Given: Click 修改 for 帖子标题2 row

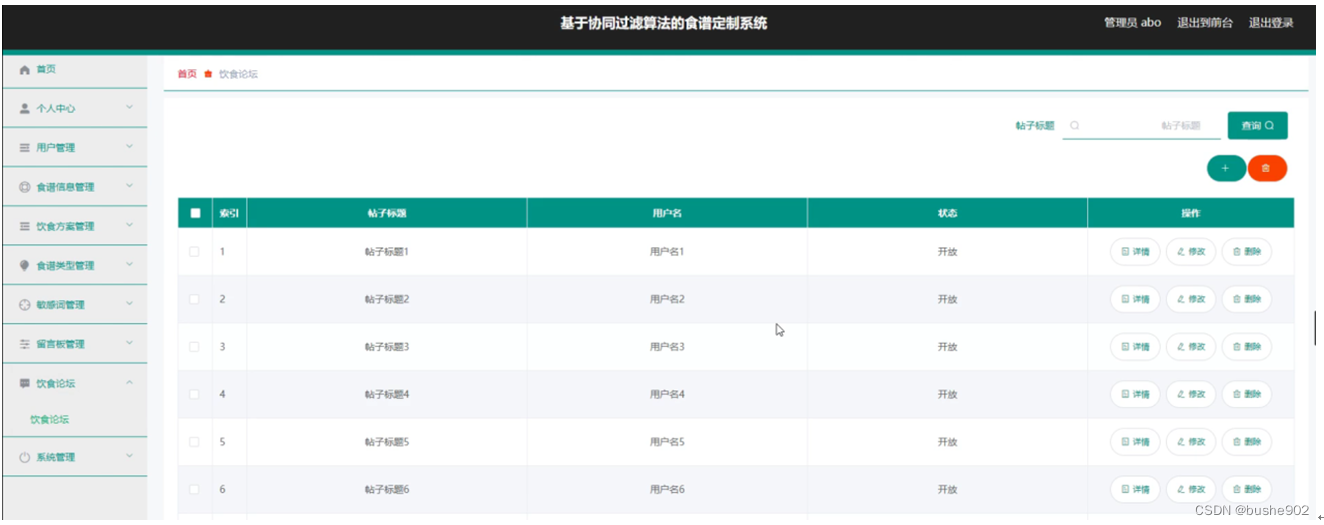Looking at the screenshot, I should click(x=1191, y=299).
